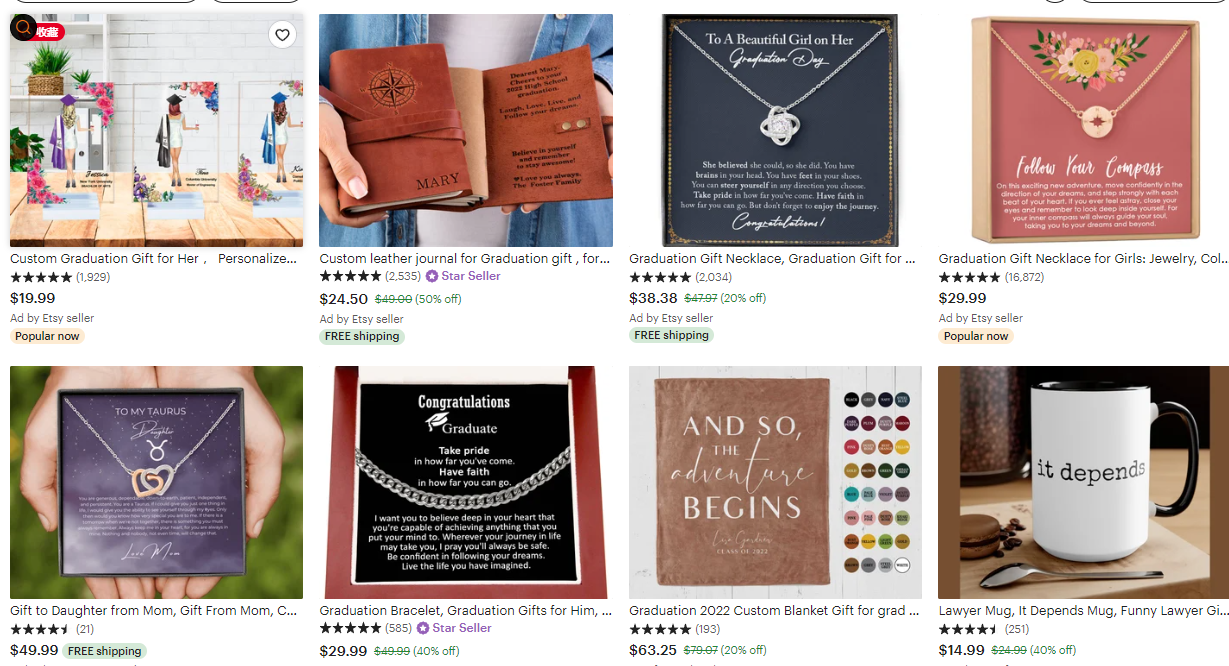Open the Lawyer Mug, It Depends Mug title
This screenshot has width=1229, height=666.
coord(1083,610)
